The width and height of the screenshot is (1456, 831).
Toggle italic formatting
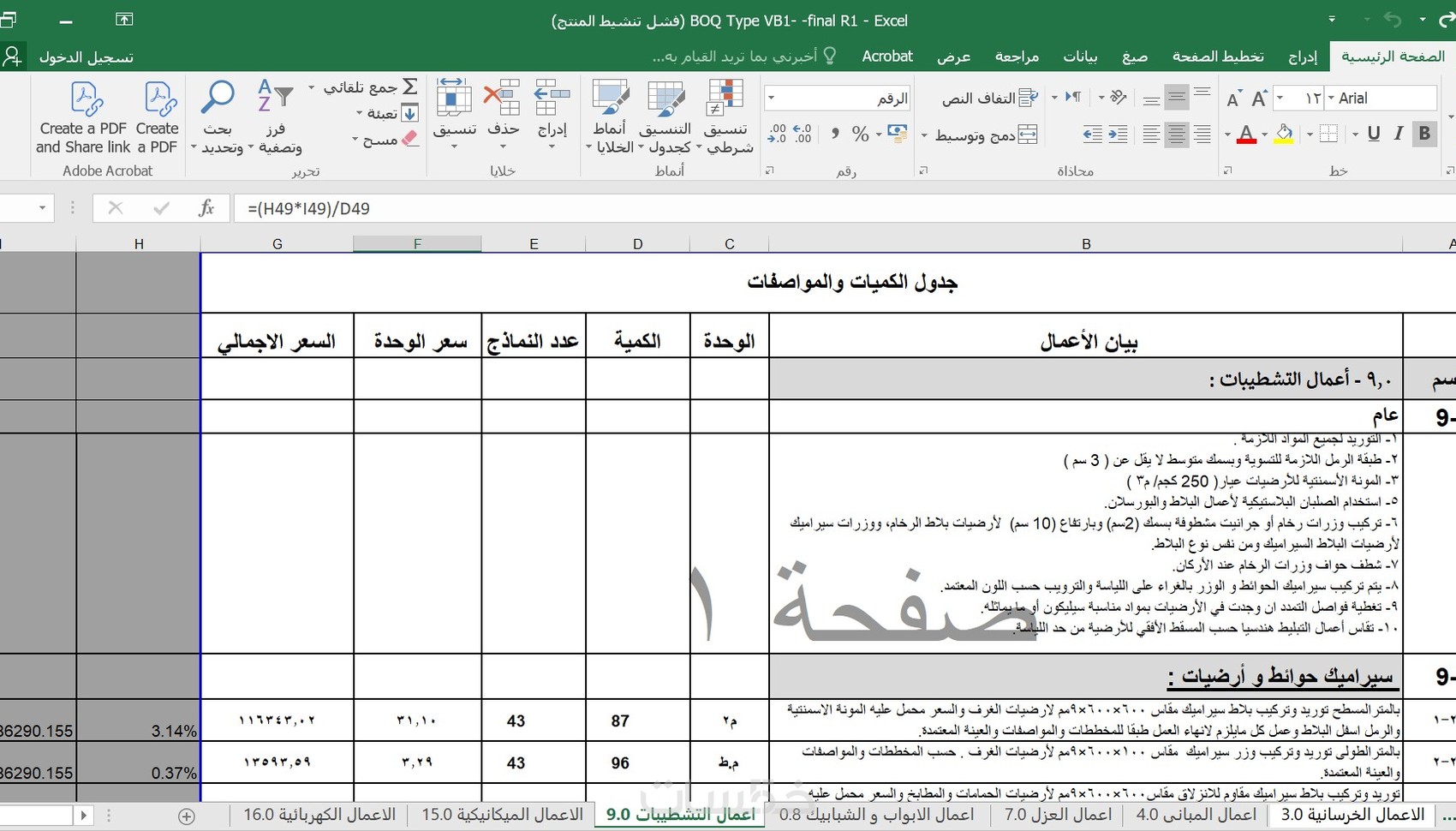point(1399,134)
